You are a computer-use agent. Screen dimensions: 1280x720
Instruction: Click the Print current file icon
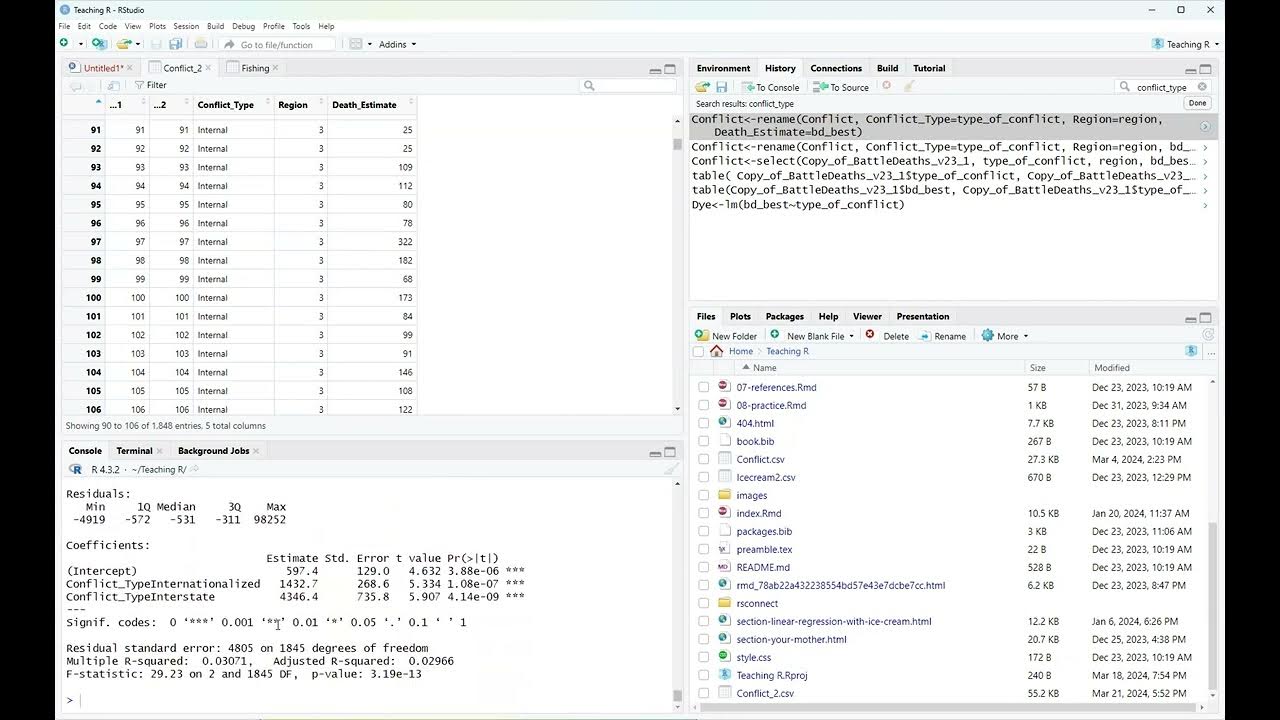coord(201,44)
